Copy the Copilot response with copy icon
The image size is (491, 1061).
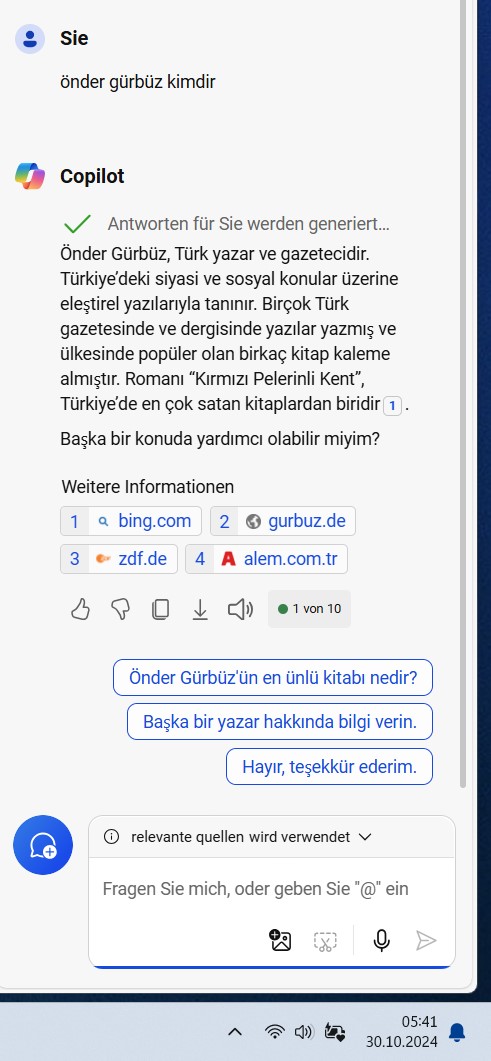click(160, 610)
